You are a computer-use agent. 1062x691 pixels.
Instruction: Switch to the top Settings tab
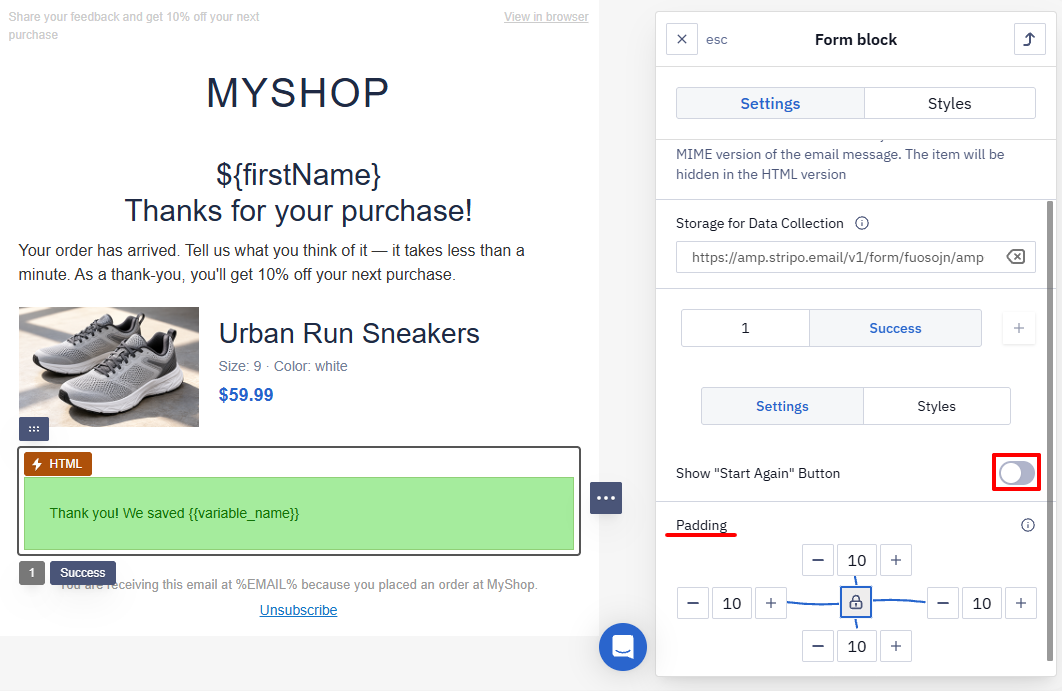770,104
